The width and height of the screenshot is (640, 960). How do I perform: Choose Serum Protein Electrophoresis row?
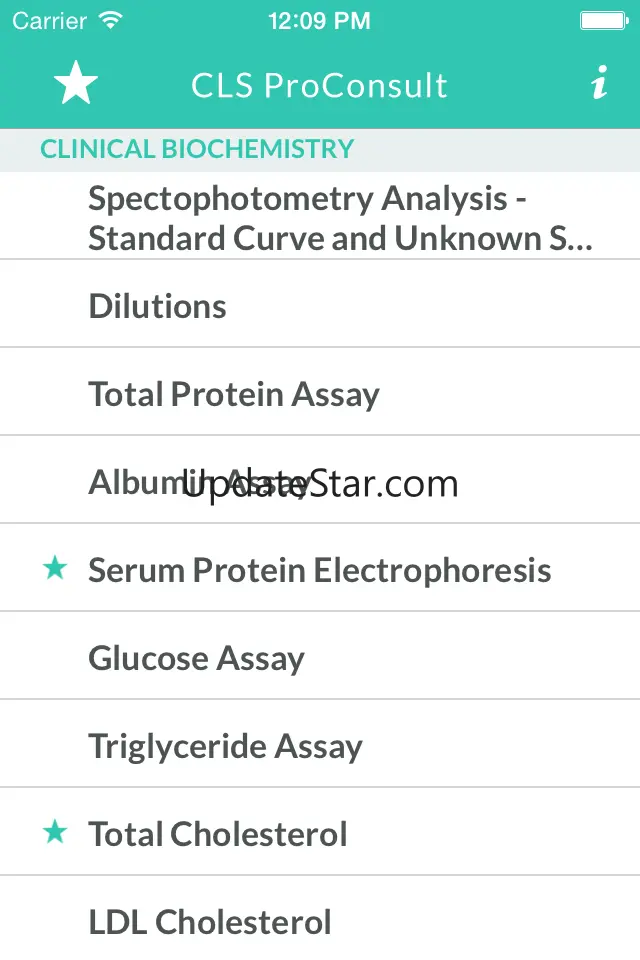[x=320, y=570]
